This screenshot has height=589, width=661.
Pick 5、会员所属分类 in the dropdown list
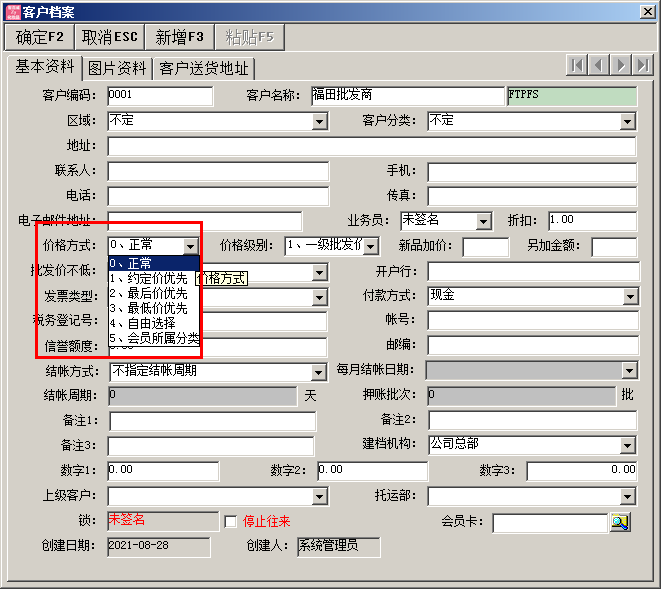[x=154, y=338]
